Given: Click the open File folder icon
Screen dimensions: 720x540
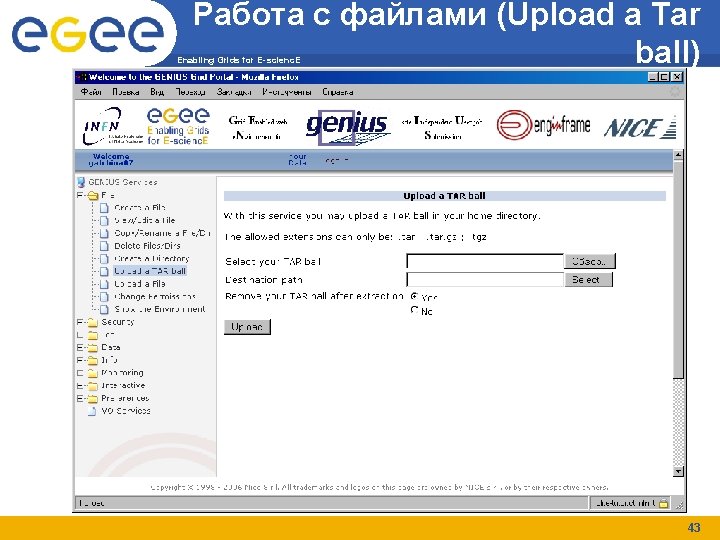Looking at the screenshot, I should [x=93, y=196].
